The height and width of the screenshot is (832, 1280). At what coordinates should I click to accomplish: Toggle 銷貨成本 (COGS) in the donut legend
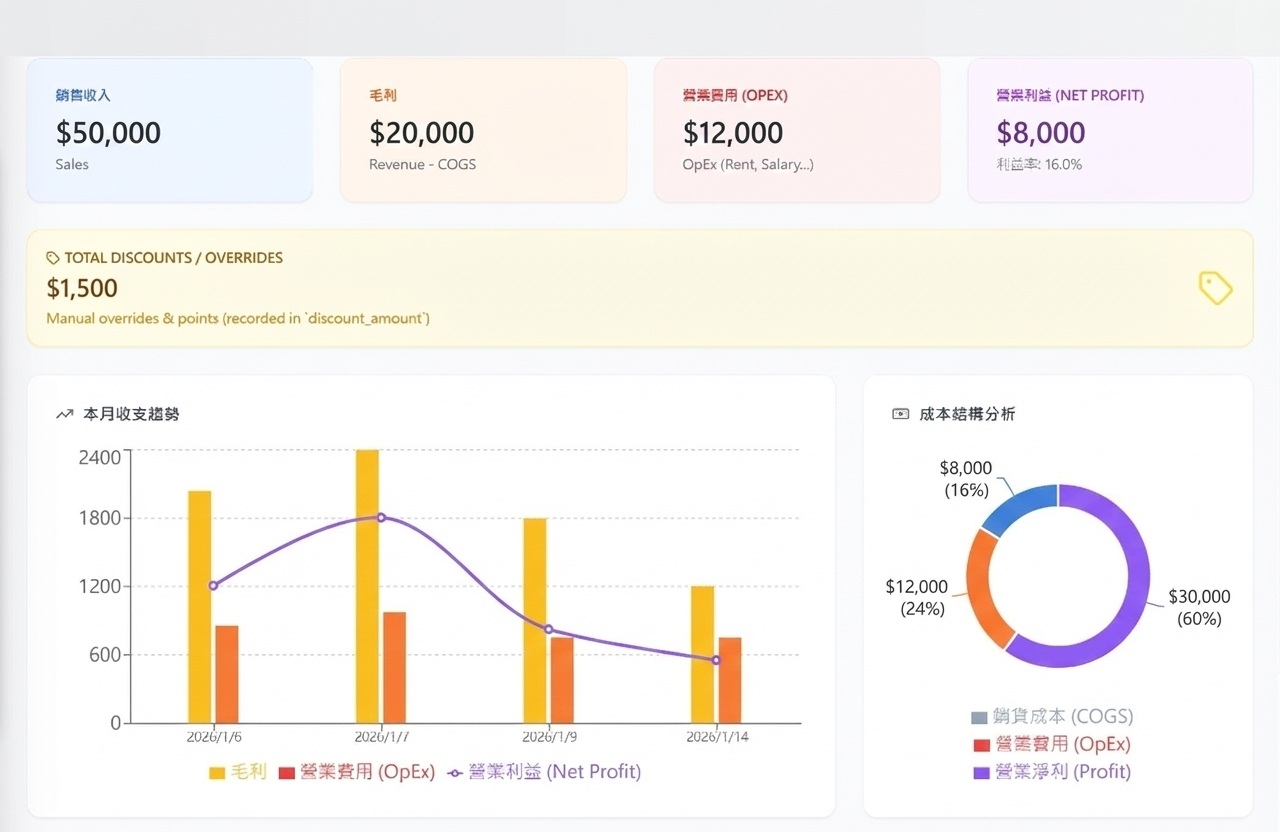point(1051,717)
